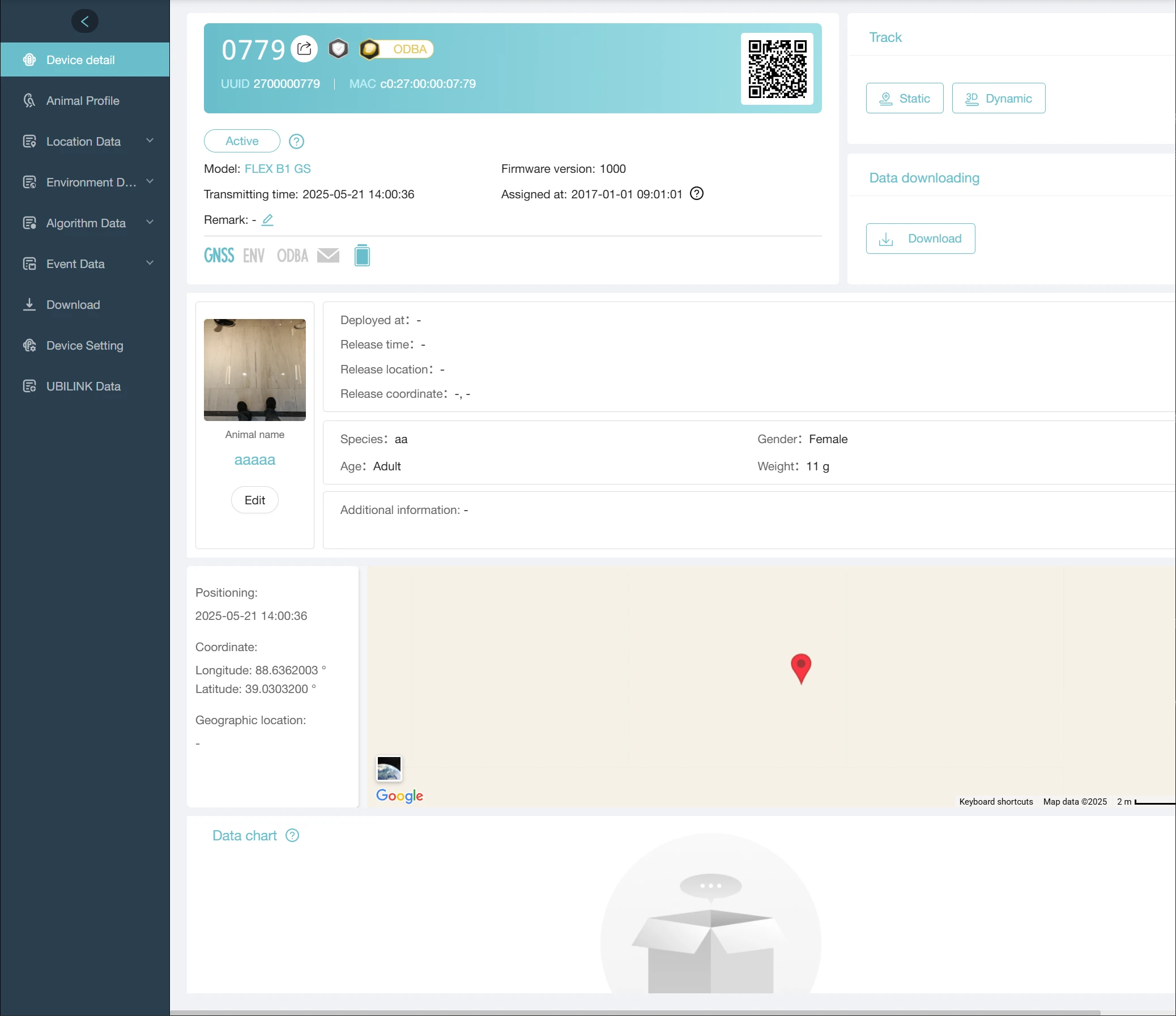The width and height of the screenshot is (1176, 1016).
Task: Open Animal Profile in sidebar
Action: [x=83, y=100]
